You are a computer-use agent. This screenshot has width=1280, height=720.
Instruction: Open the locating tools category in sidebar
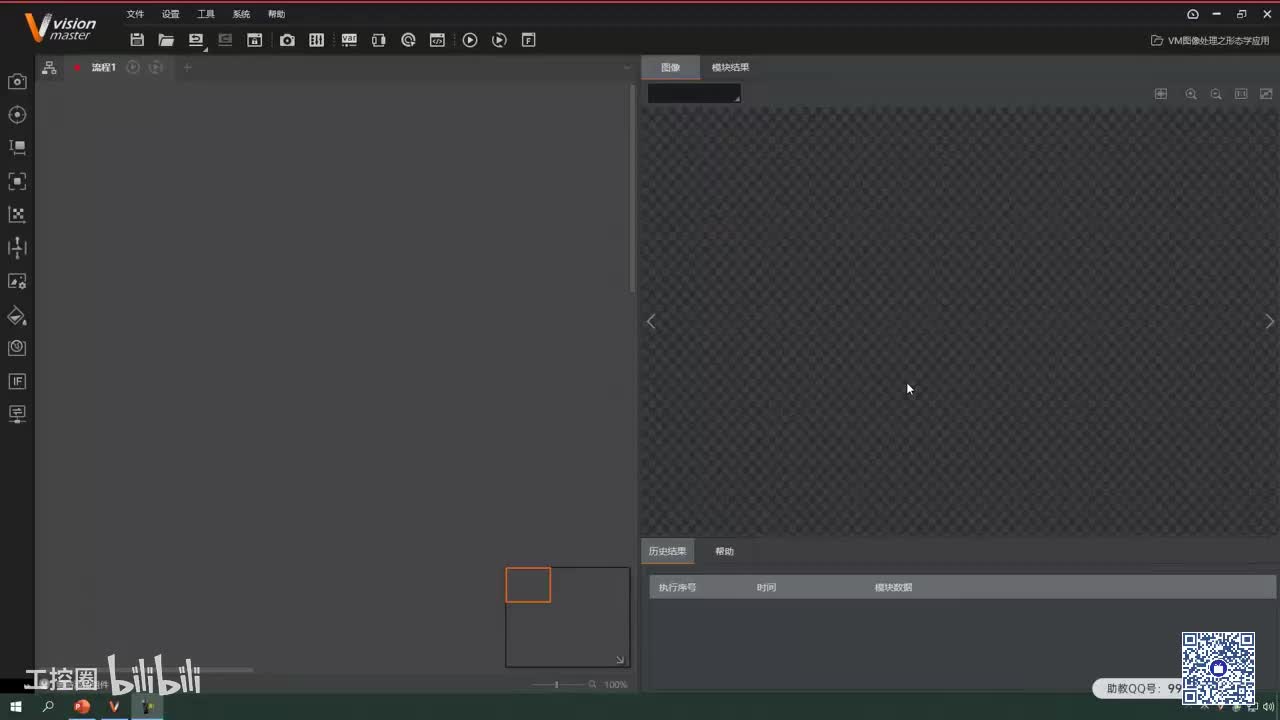pyautogui.click(x=17, y=114)
